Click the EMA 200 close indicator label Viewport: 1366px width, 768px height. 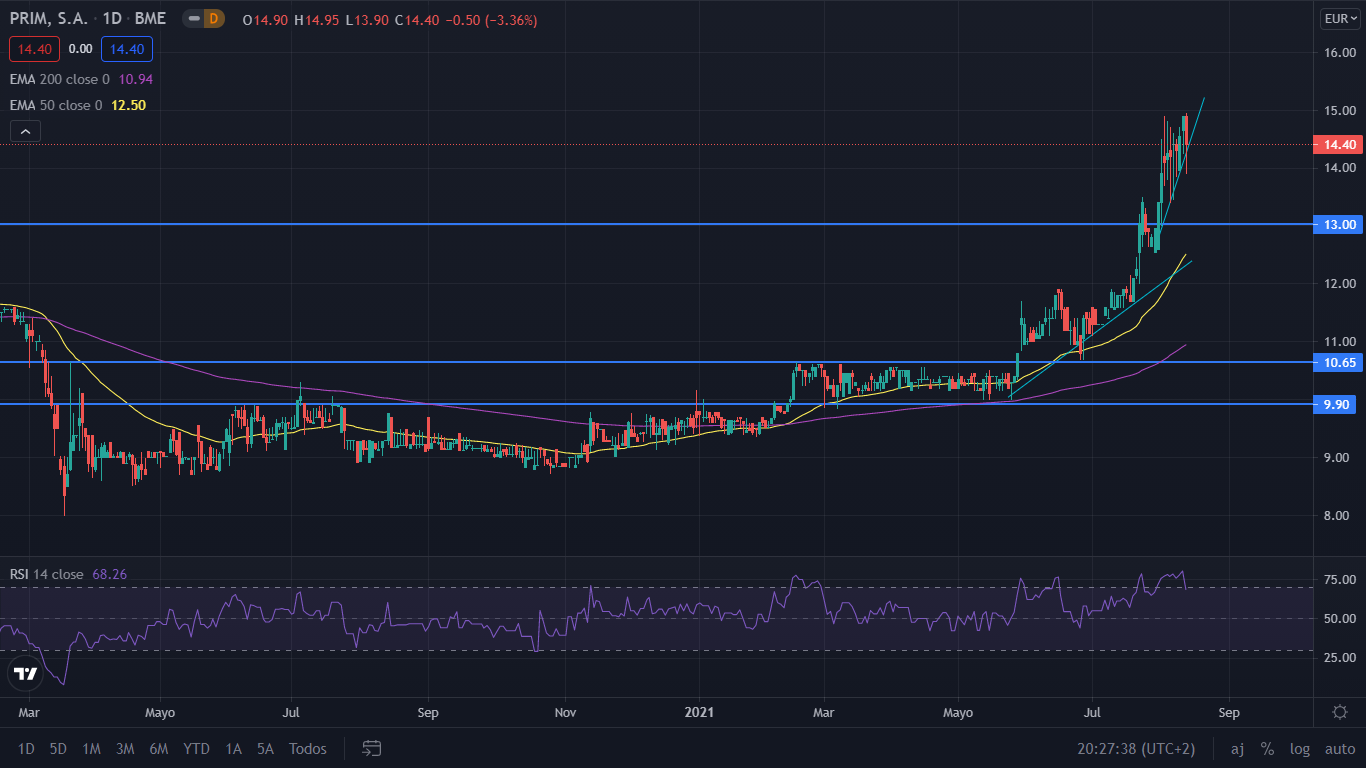point(55,79)
